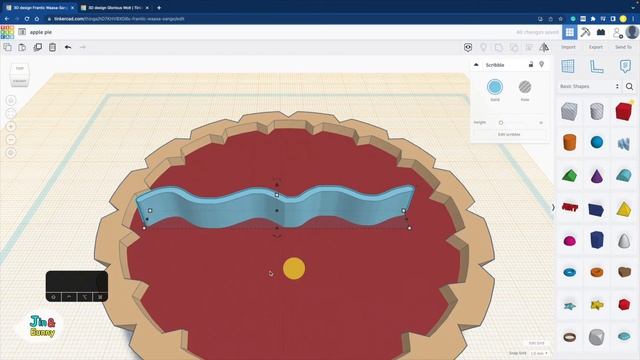This screenshot has width=640, height=360.
Task: Pick the striped hole Box shape
Action: (x=569, y=111)
